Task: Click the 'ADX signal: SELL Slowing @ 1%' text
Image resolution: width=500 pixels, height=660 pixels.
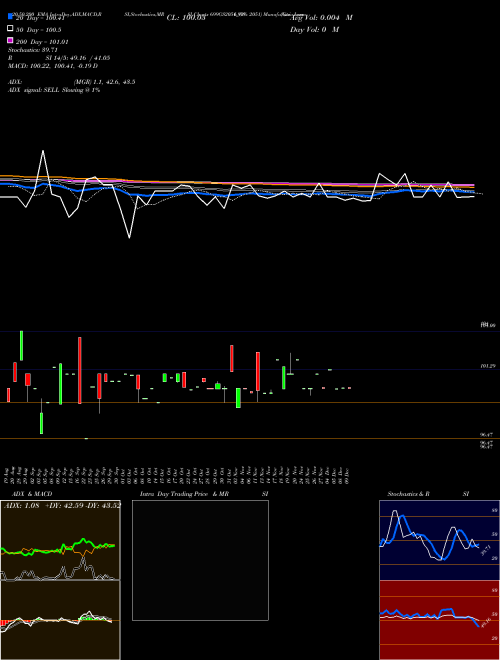Action: (x=54, y=90)
